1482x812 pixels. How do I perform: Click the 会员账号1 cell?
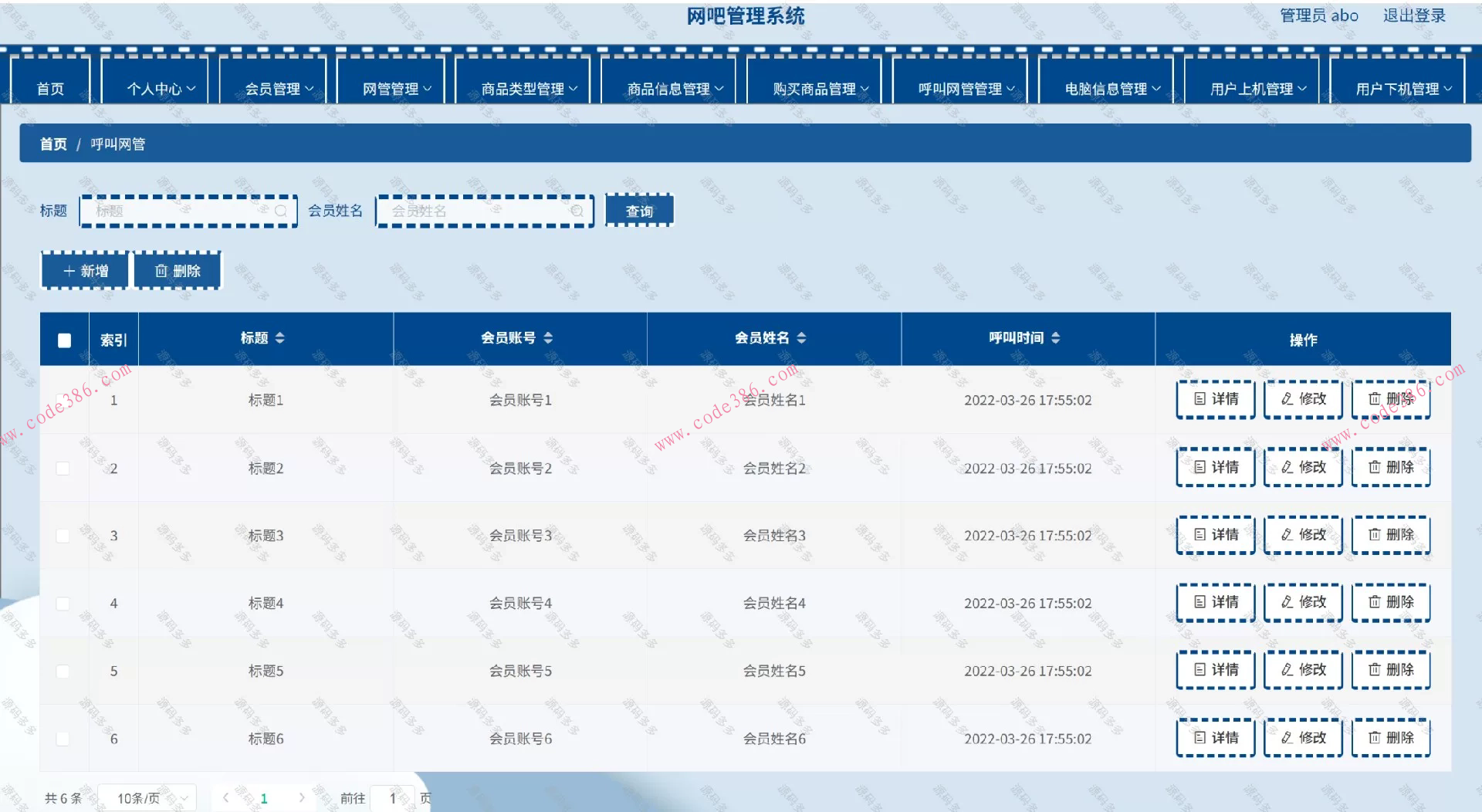coord(520,400)
